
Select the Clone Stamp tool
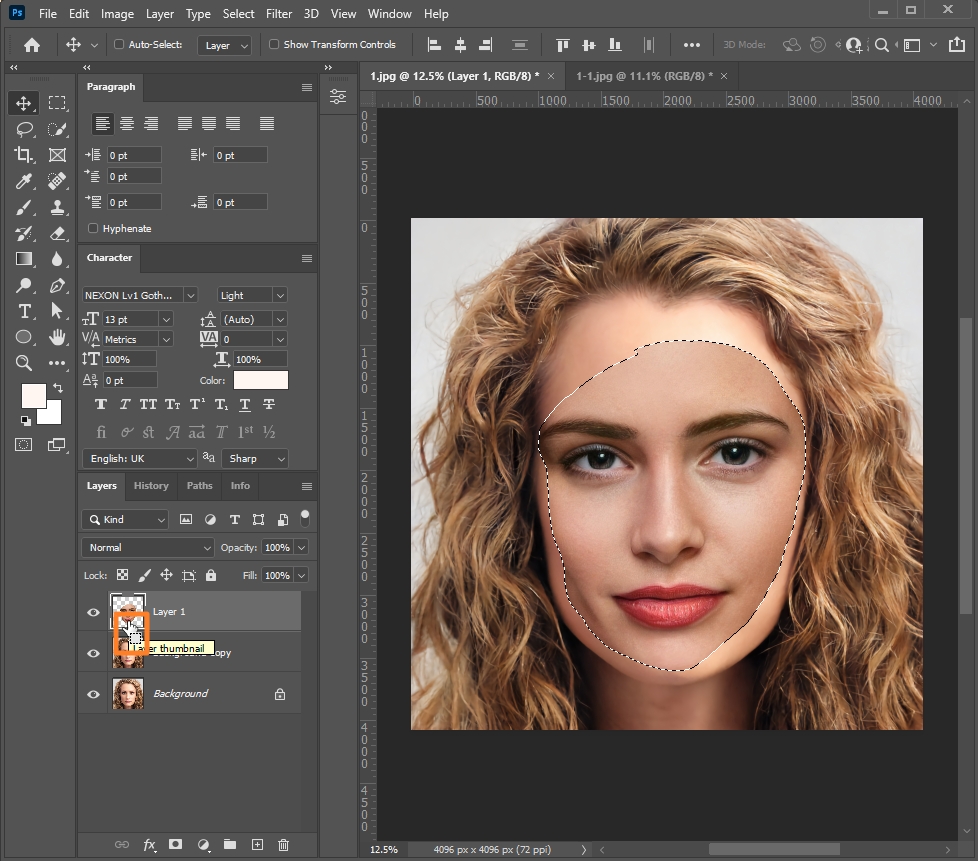(x=57, y=207)
